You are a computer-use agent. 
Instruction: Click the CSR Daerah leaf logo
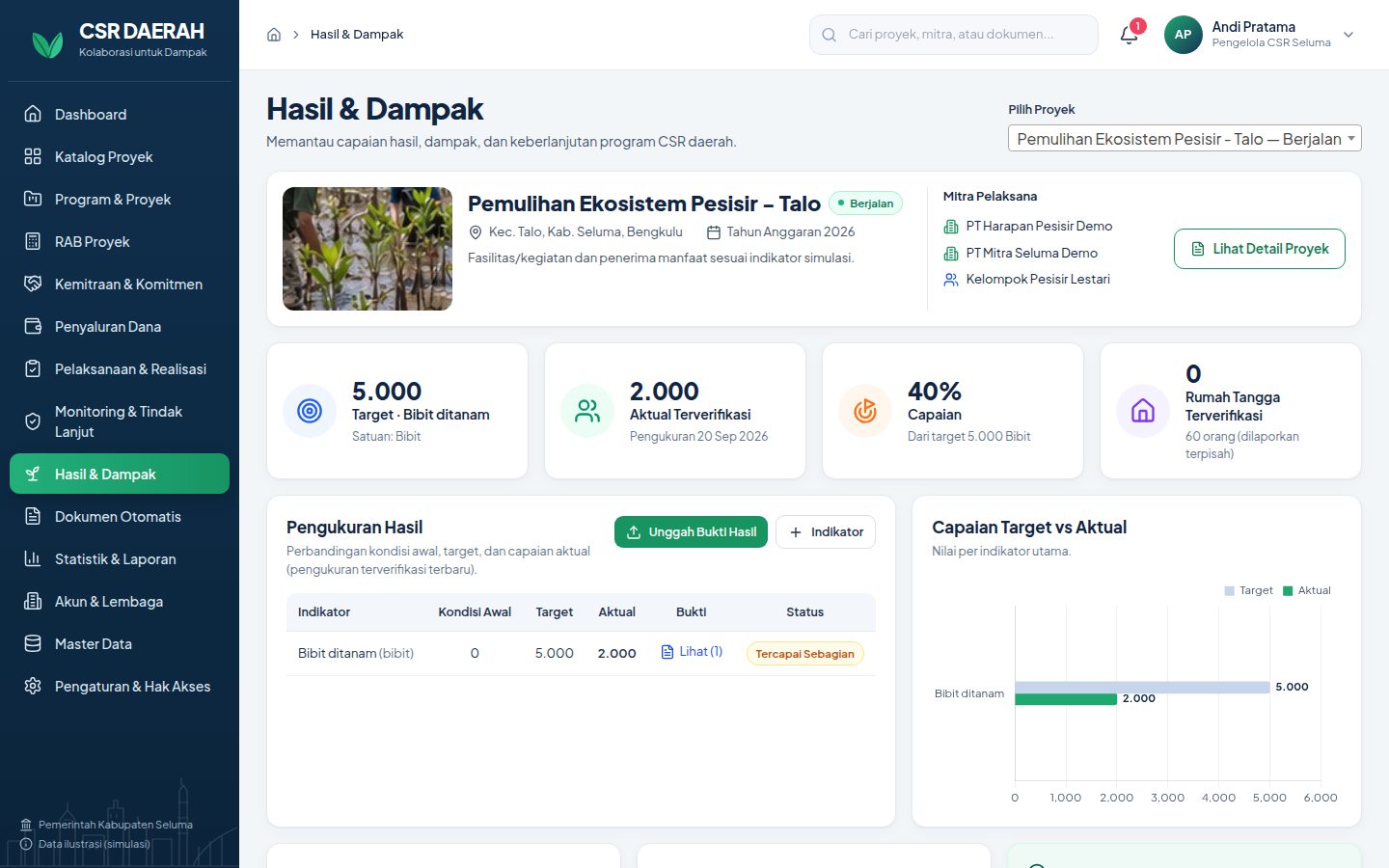click(47, 43)
